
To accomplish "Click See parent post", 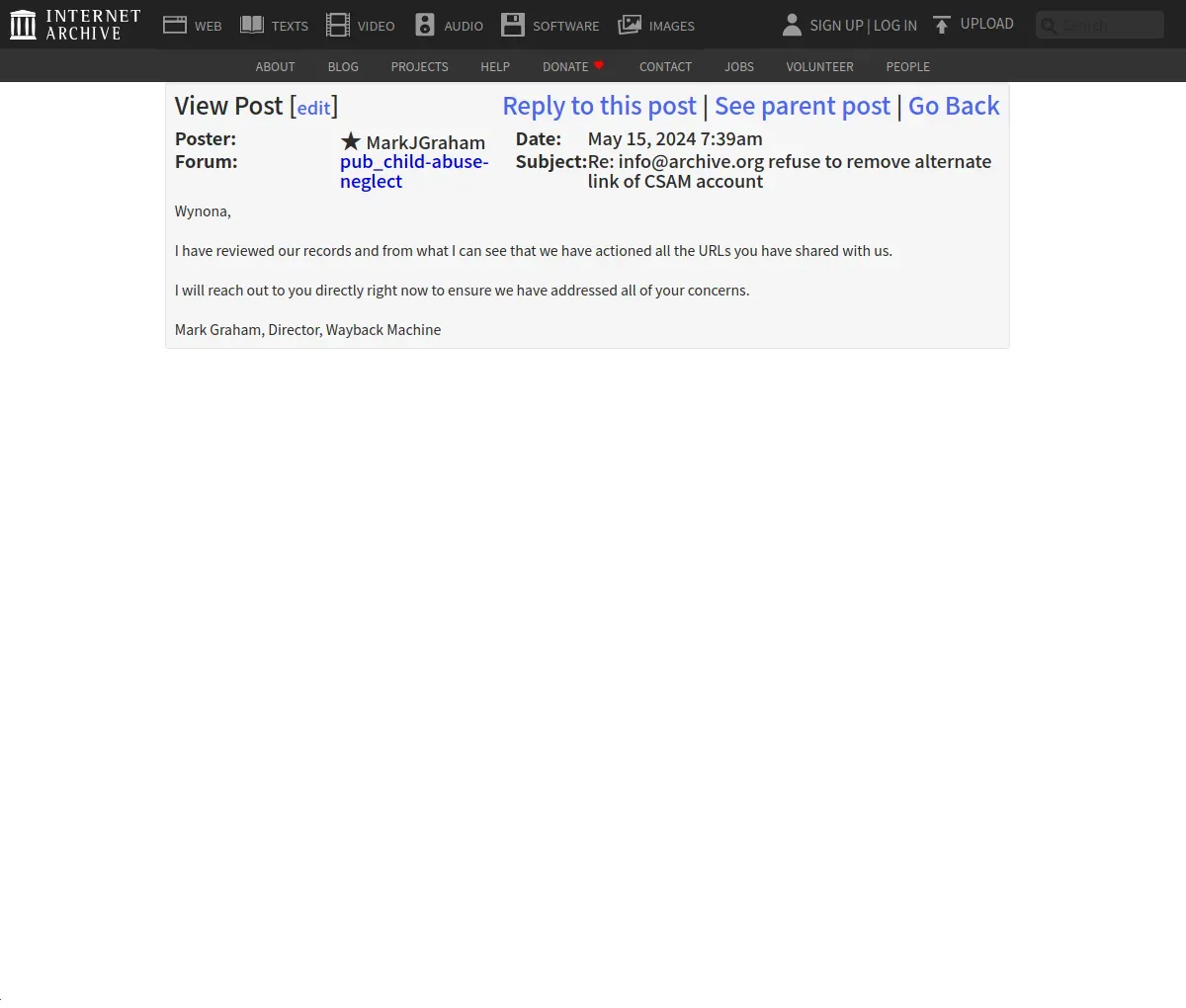I will (803, 106).
